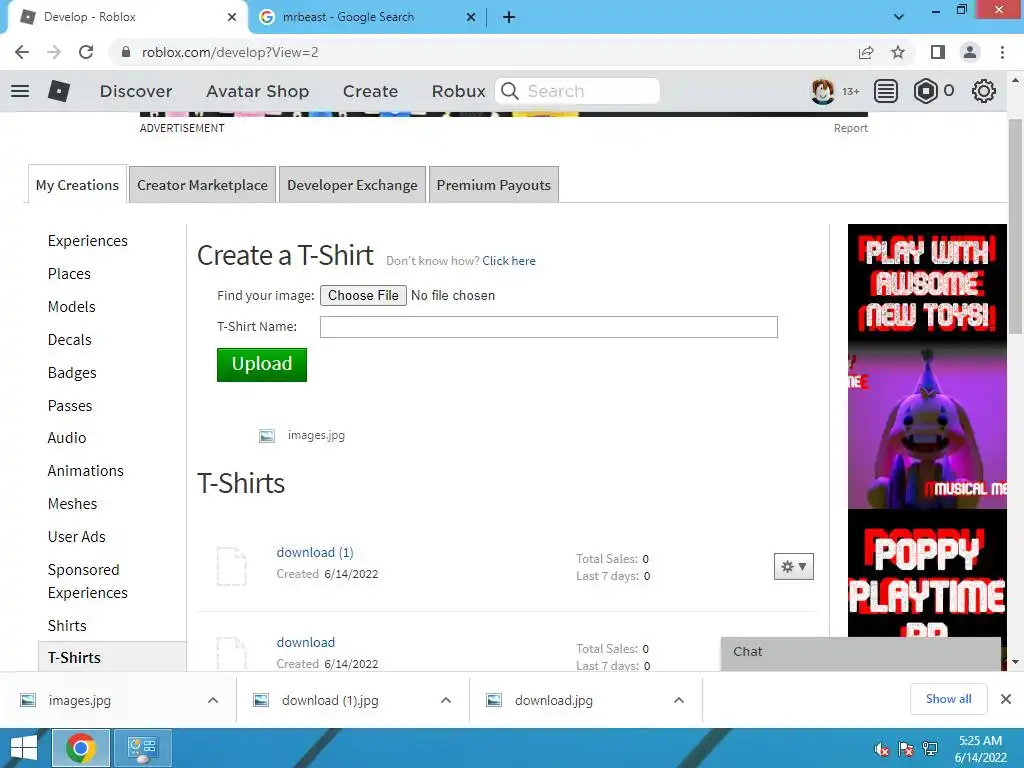Click the Chrome taskbar icon

coord(81,748)
